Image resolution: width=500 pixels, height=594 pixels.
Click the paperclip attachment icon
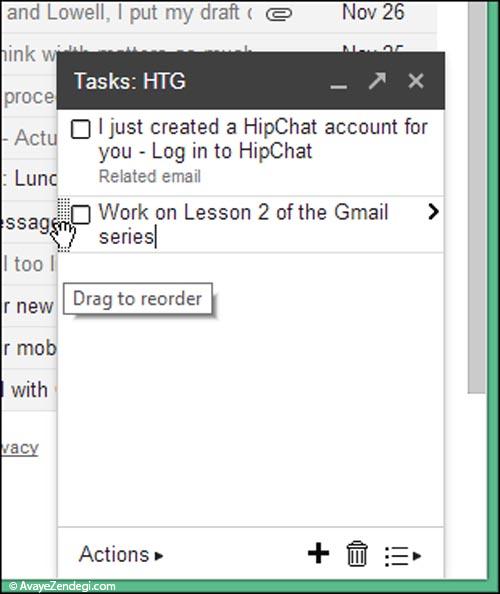(x=279, y=14)
